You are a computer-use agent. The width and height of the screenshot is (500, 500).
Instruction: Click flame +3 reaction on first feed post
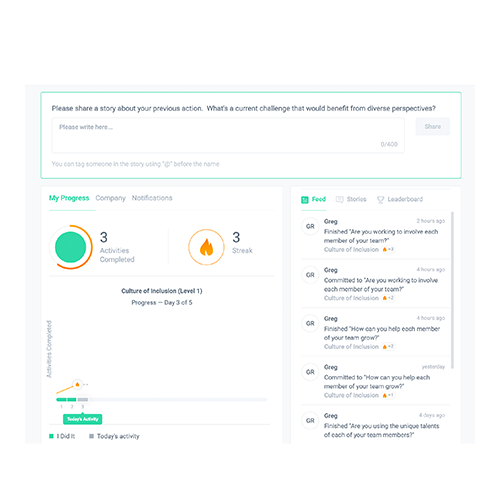coord(388,249)
